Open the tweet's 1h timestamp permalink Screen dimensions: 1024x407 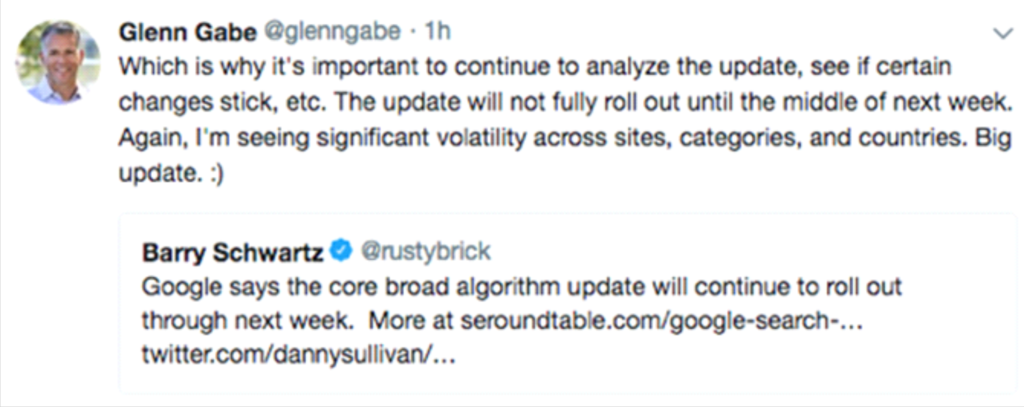click(x=438, y=31)
